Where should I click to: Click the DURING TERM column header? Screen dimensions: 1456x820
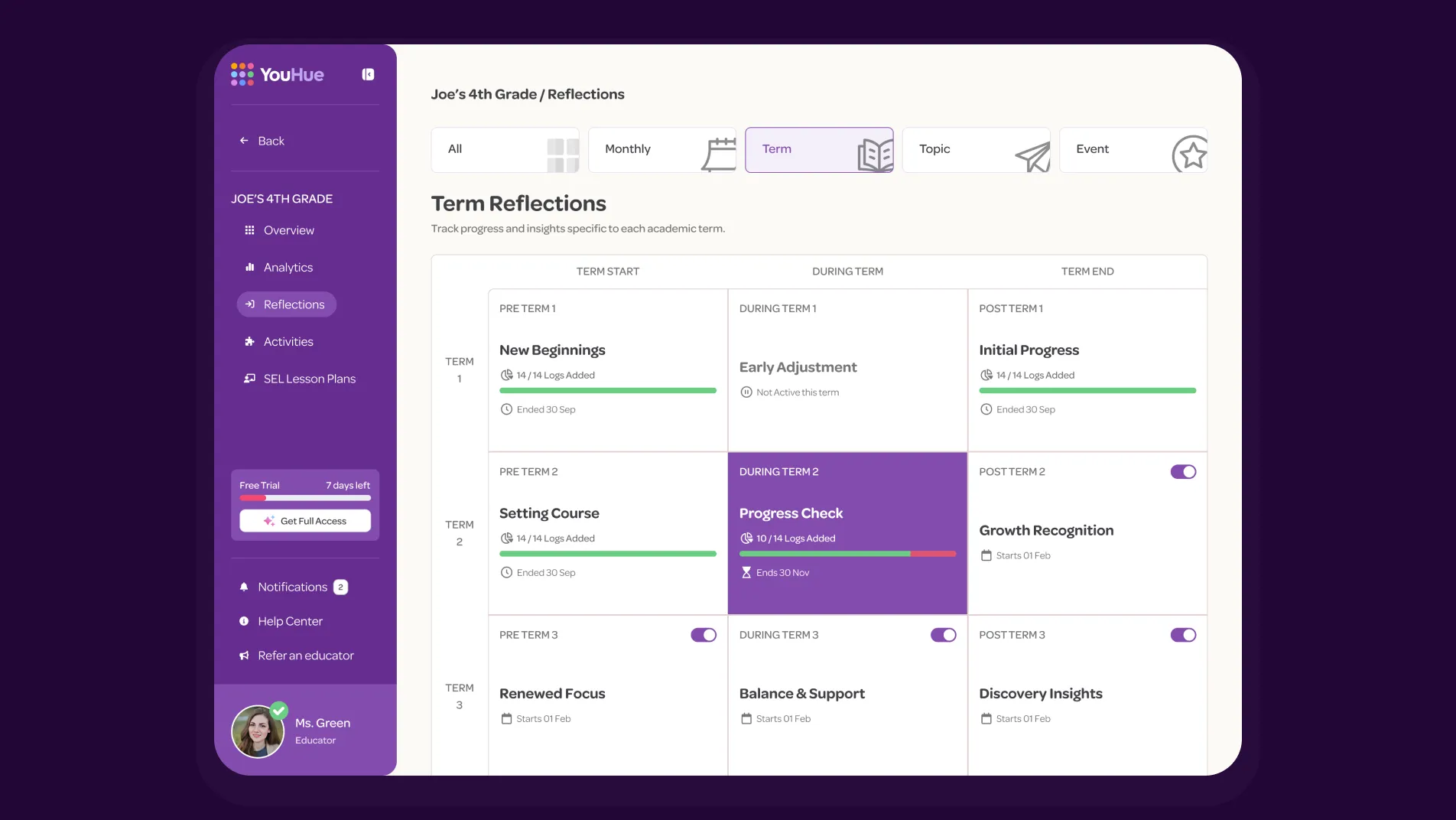[x=847, y=272]
